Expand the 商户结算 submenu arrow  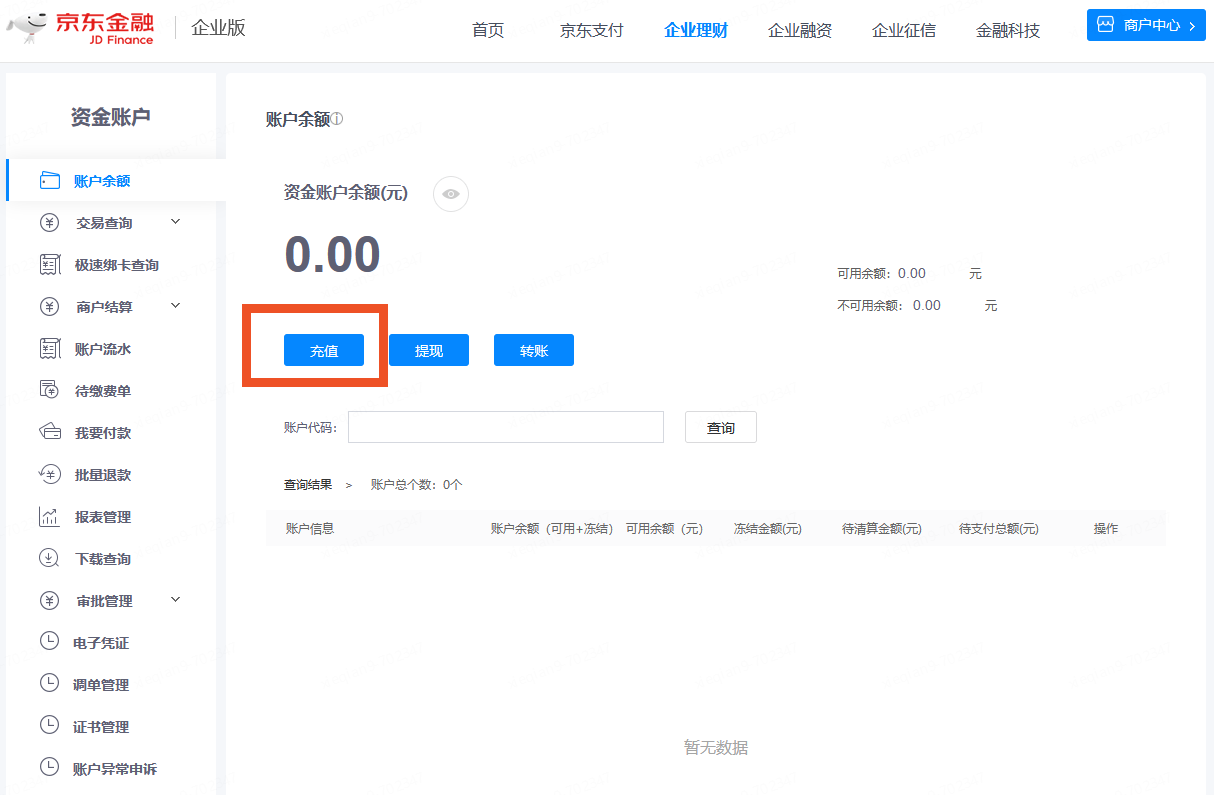[x=176, y=306]
